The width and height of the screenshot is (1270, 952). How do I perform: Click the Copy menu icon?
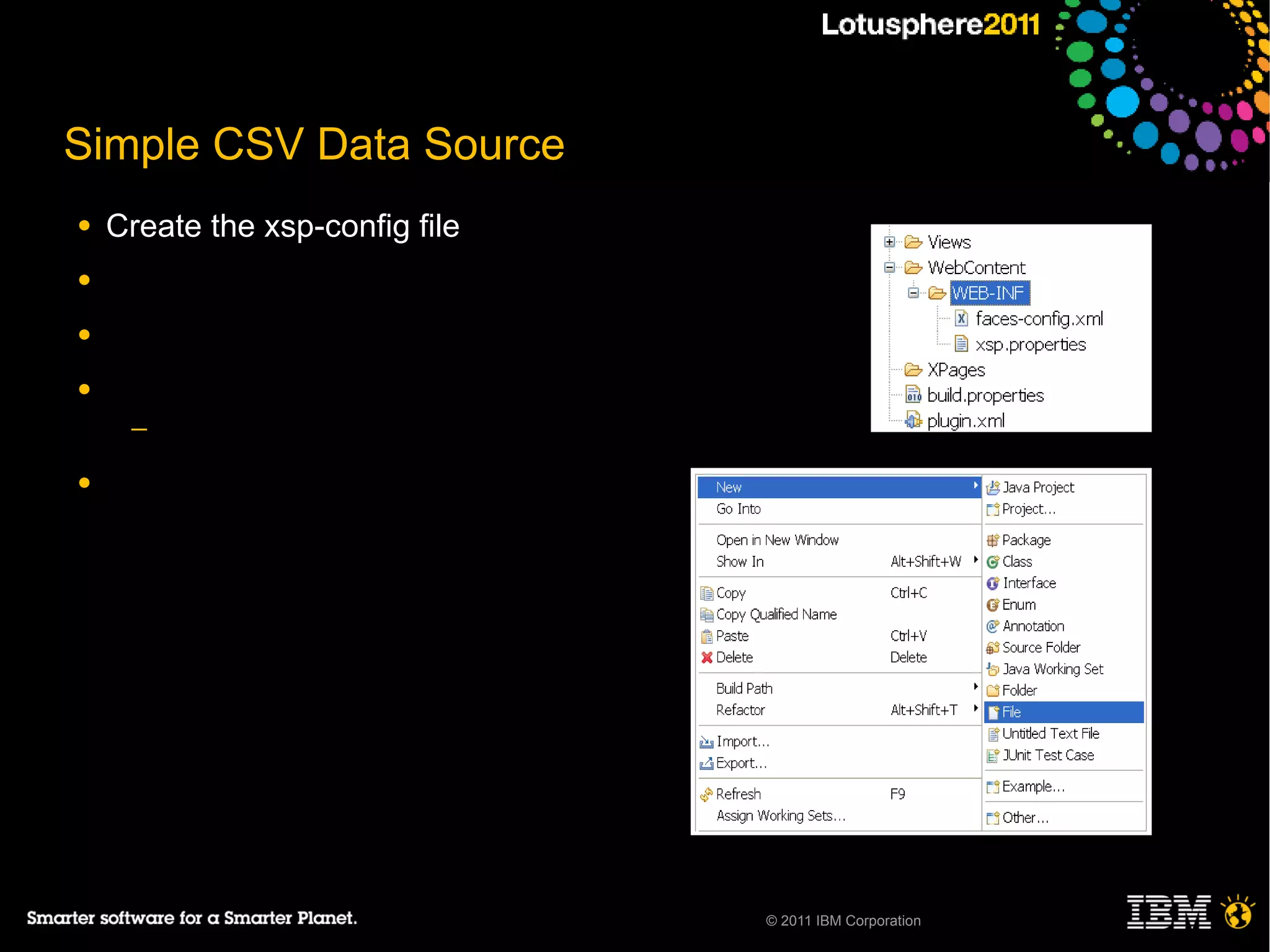[x=707, y=594]
